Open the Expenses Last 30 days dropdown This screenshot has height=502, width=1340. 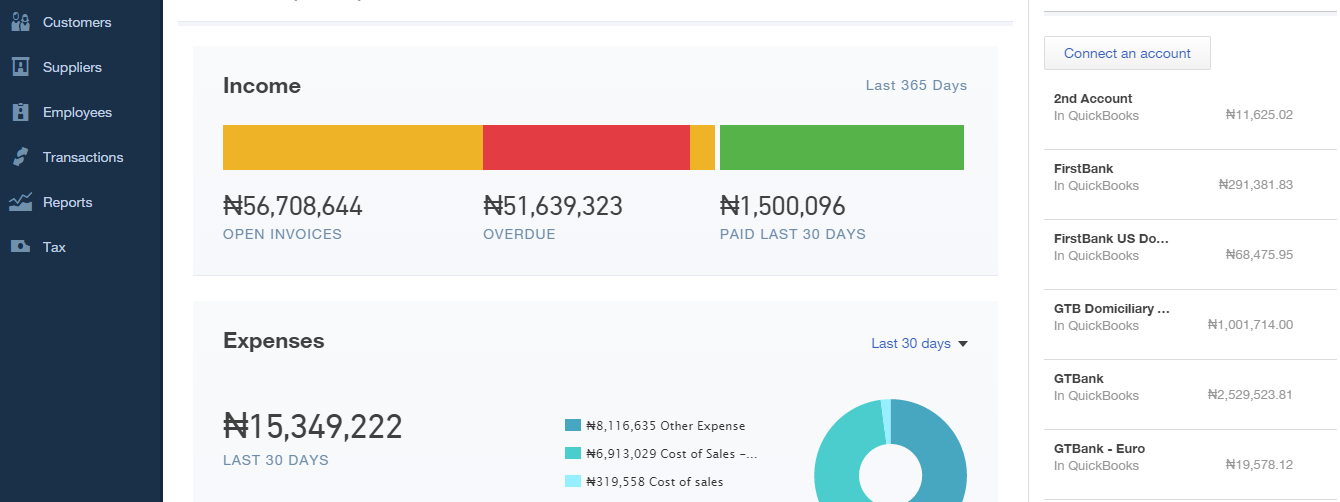(x=919, y=343)
